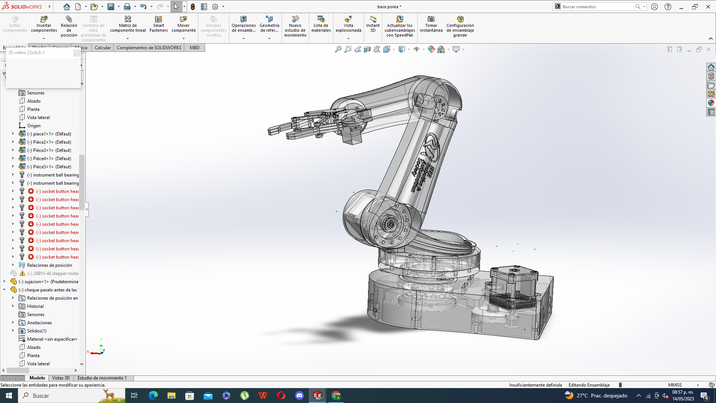
Task: Click the Home icon in the title toolbar
Action: pos(67,7)
